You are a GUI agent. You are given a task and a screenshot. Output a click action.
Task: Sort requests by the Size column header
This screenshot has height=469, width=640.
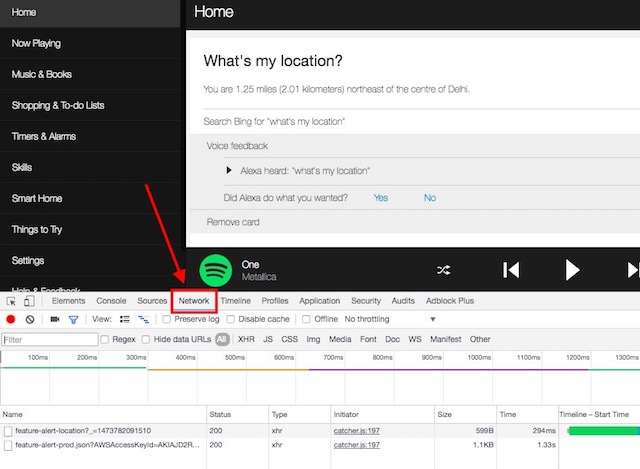[x=465, y=414]
